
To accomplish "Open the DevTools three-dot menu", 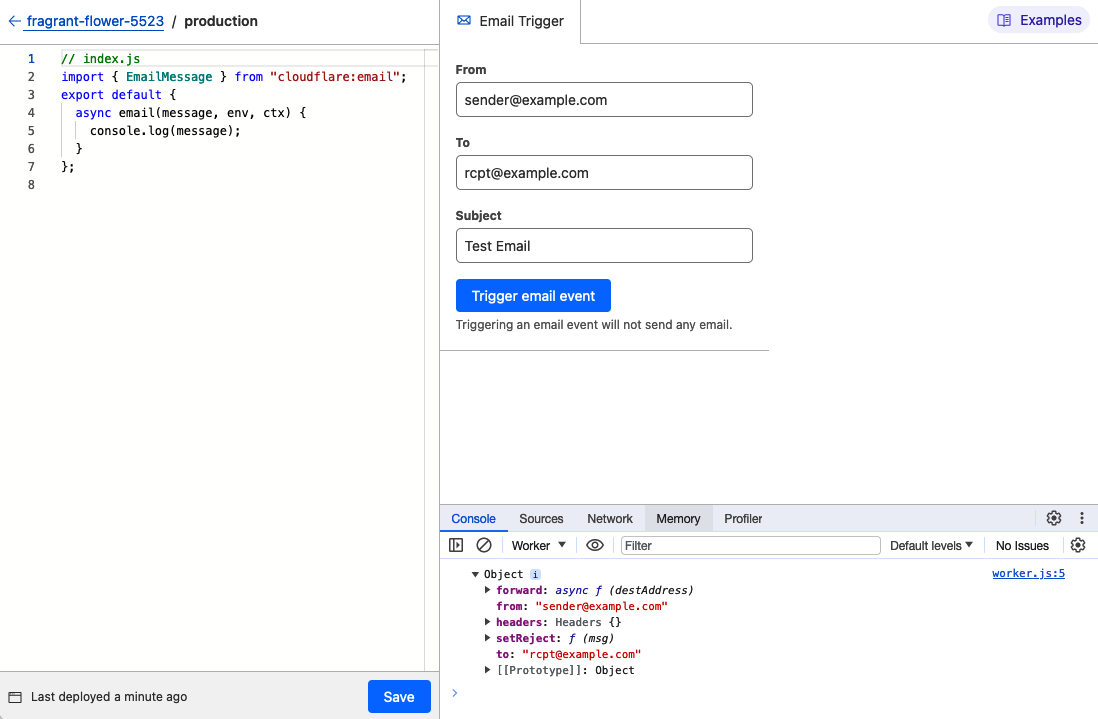I will click(1082, 518).
